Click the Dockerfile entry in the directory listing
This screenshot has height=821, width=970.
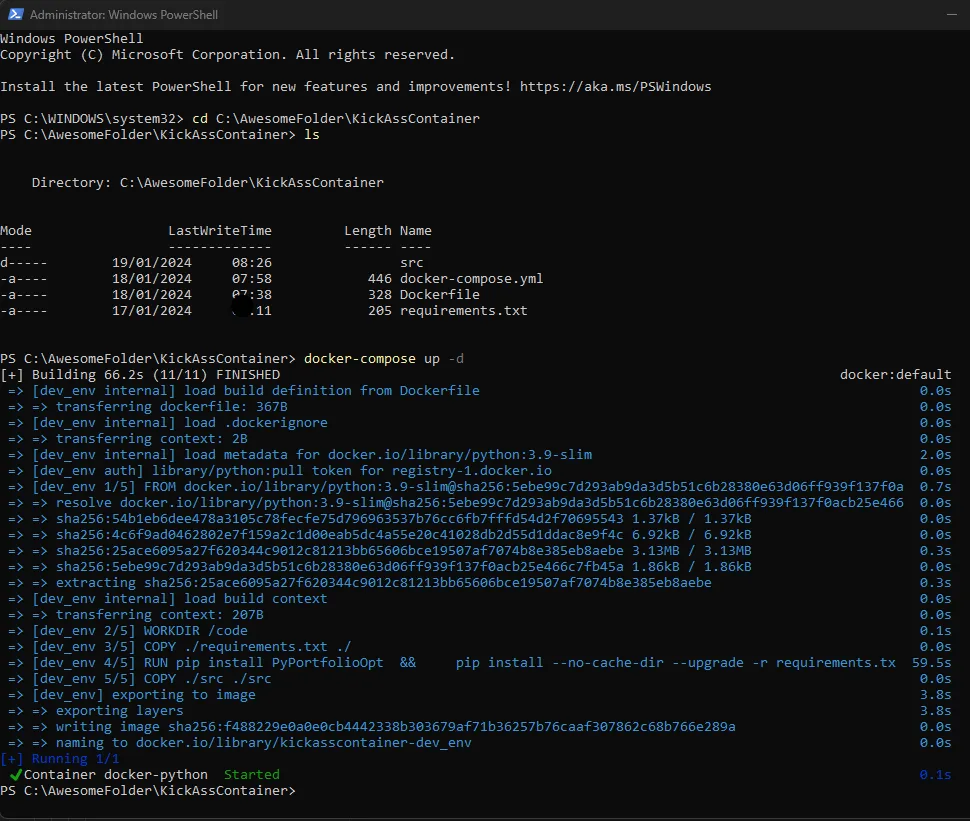440,294
